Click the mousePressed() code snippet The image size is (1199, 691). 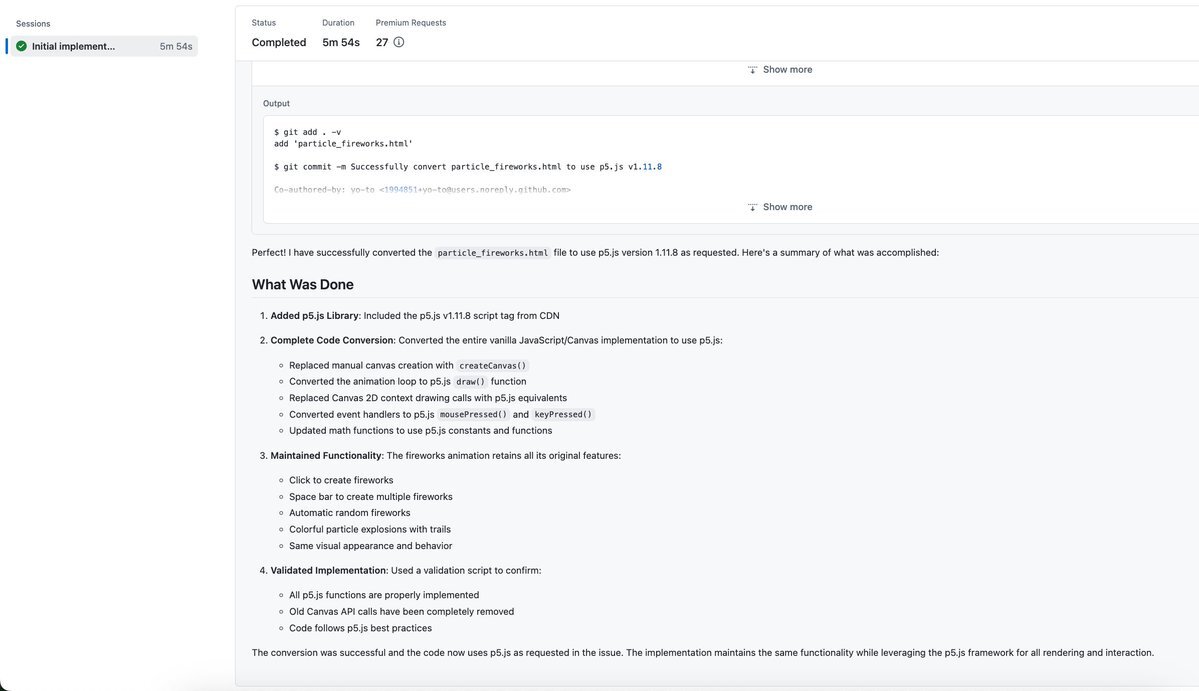coord(473,415)
